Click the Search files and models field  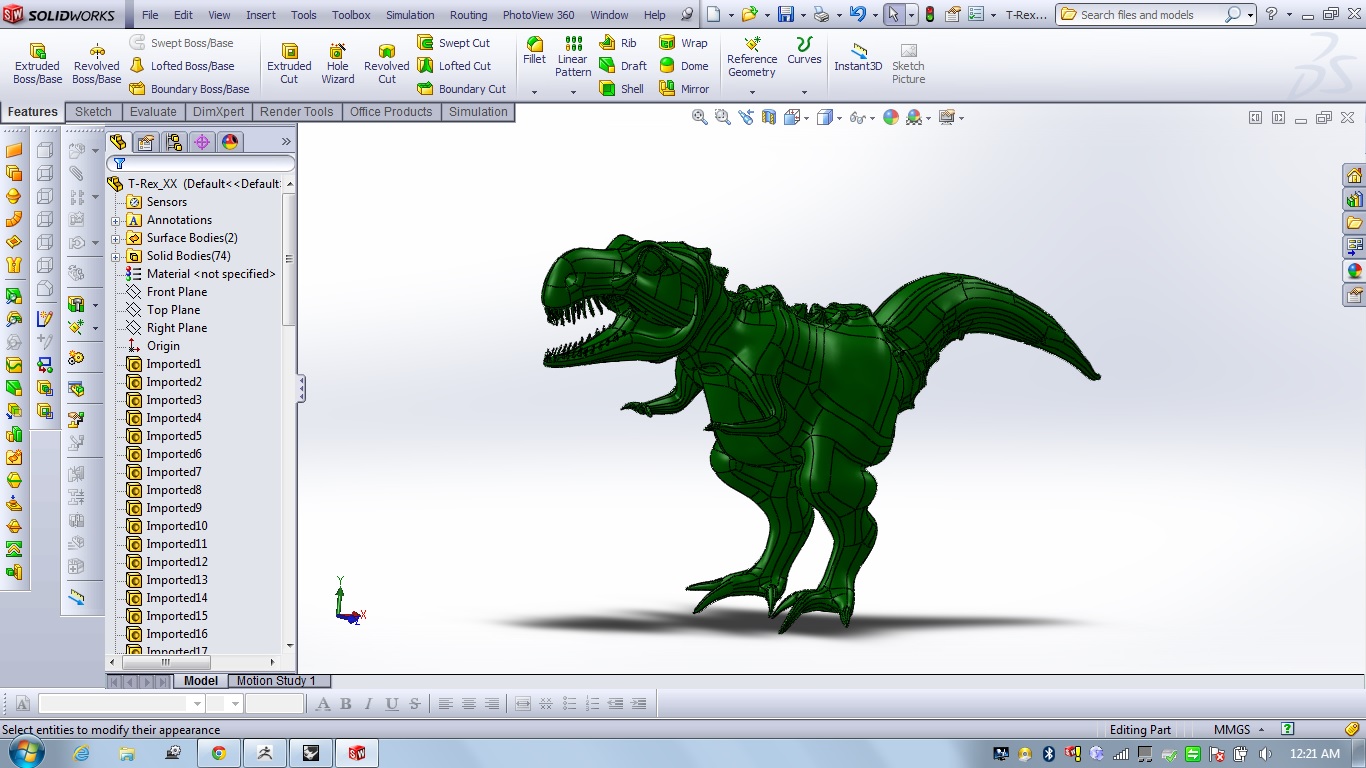click(x=1150, y=15)
